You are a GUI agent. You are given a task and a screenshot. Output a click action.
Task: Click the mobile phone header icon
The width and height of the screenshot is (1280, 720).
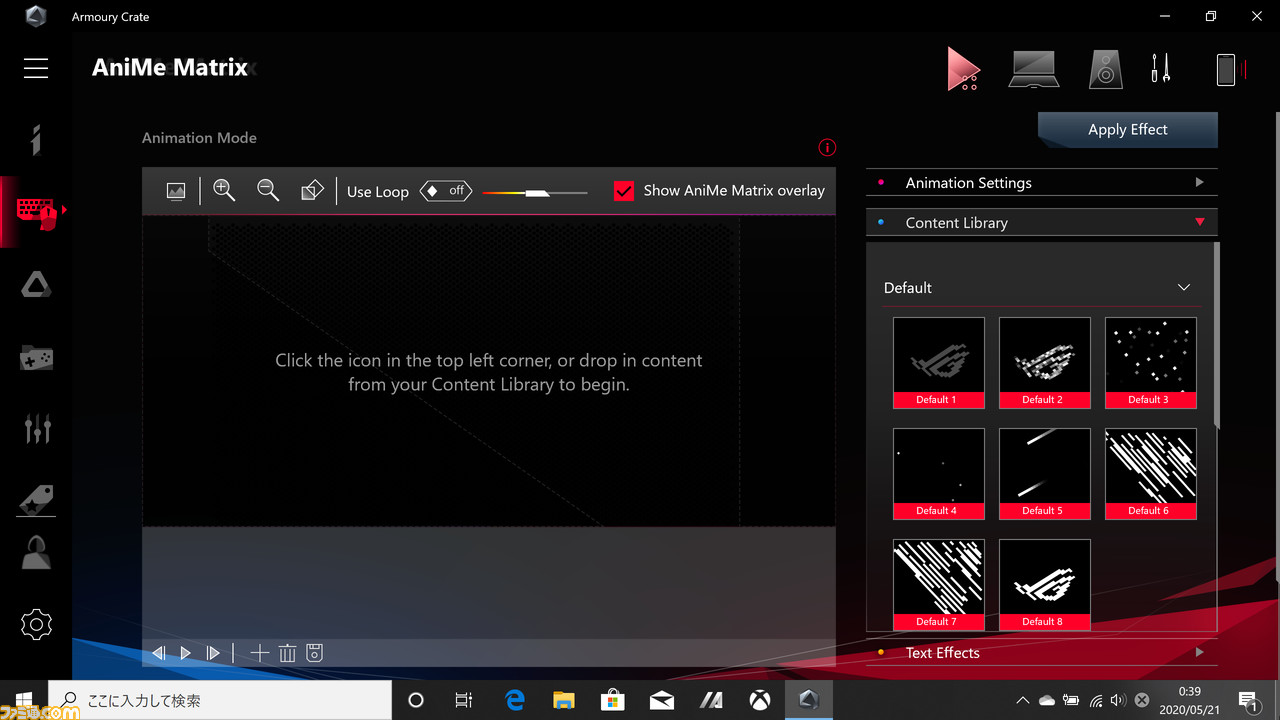1226,69
